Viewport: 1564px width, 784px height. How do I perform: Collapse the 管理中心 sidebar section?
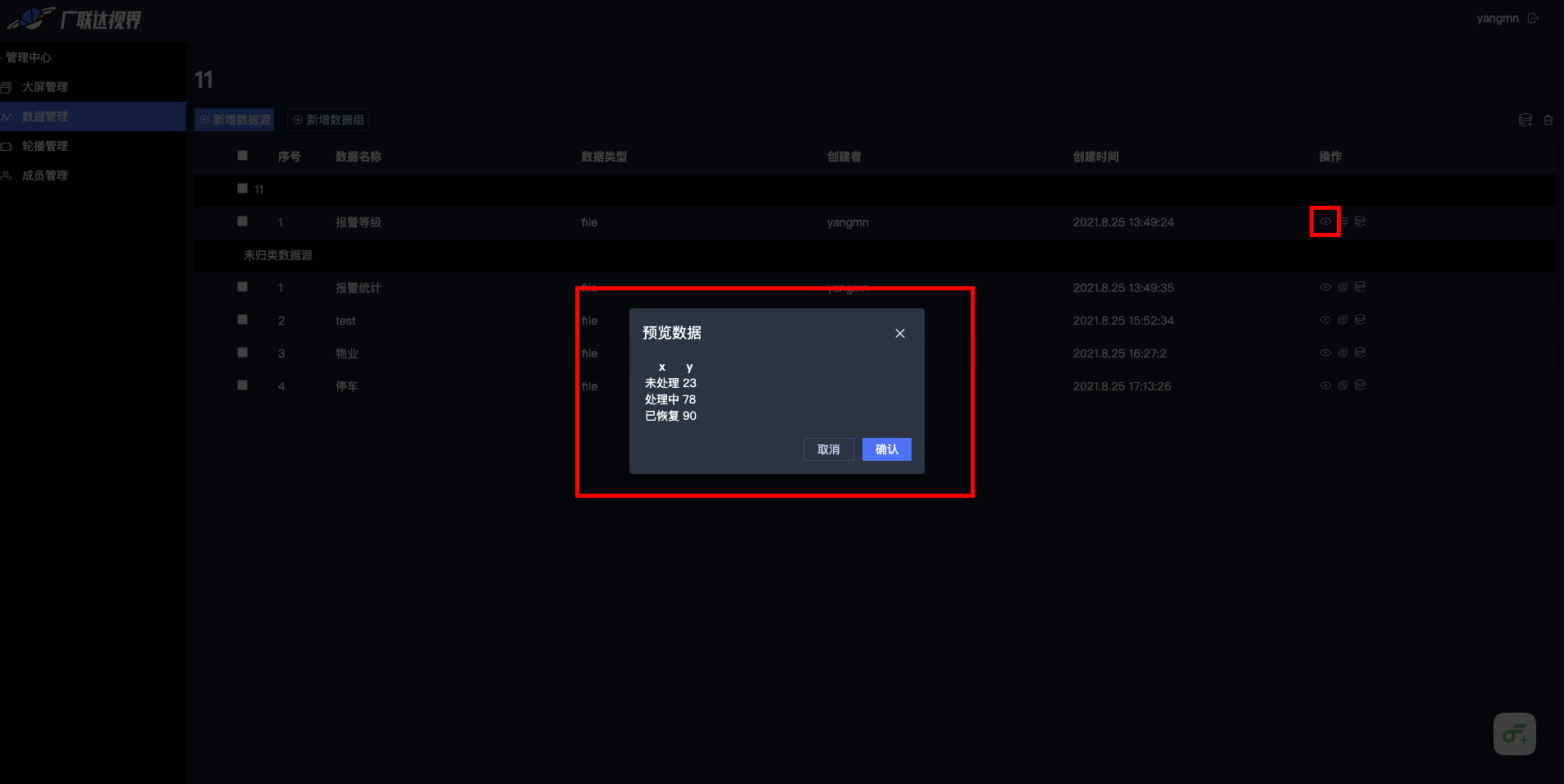28,57
